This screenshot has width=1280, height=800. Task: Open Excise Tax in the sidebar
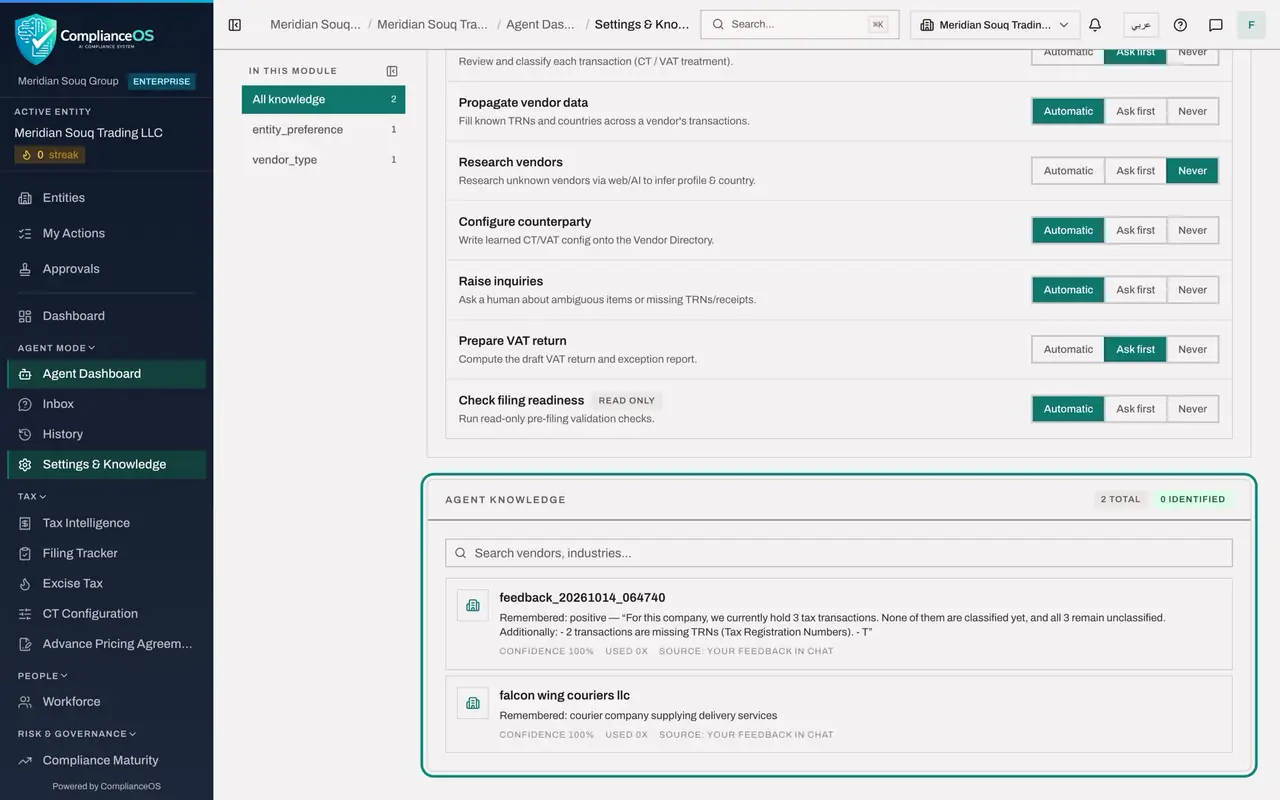click(106, 583)
